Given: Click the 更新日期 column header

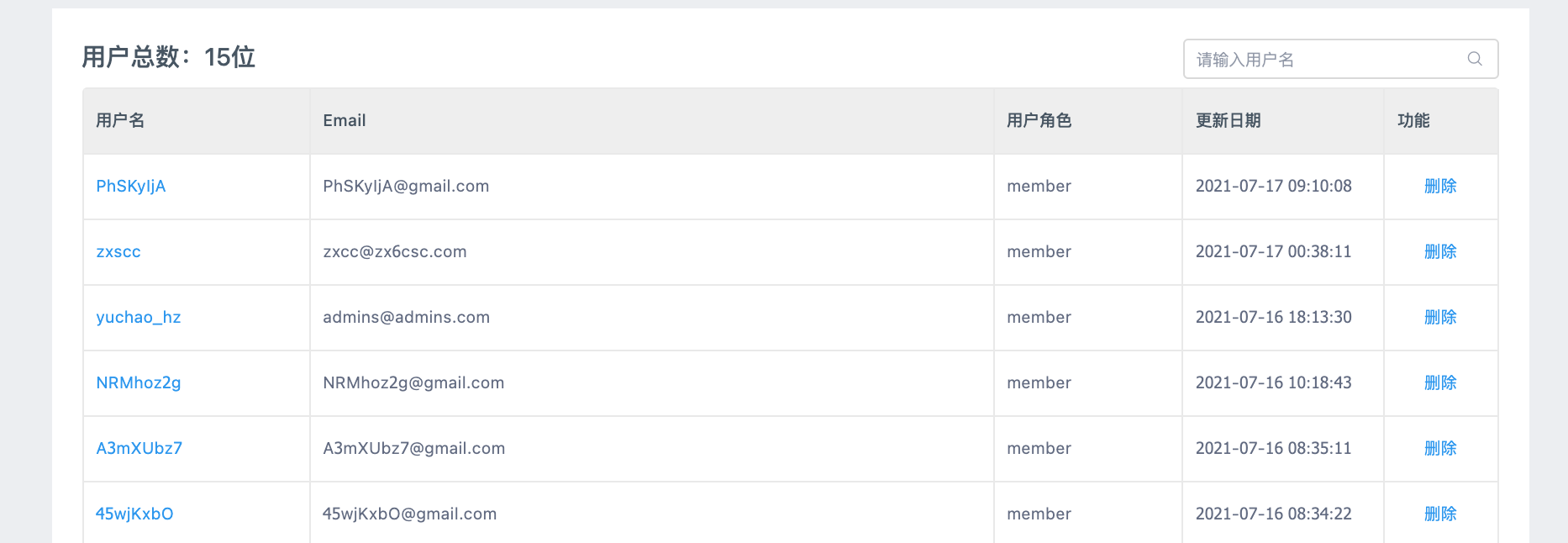Looking at the screenshot, I should coord(1228,120).
